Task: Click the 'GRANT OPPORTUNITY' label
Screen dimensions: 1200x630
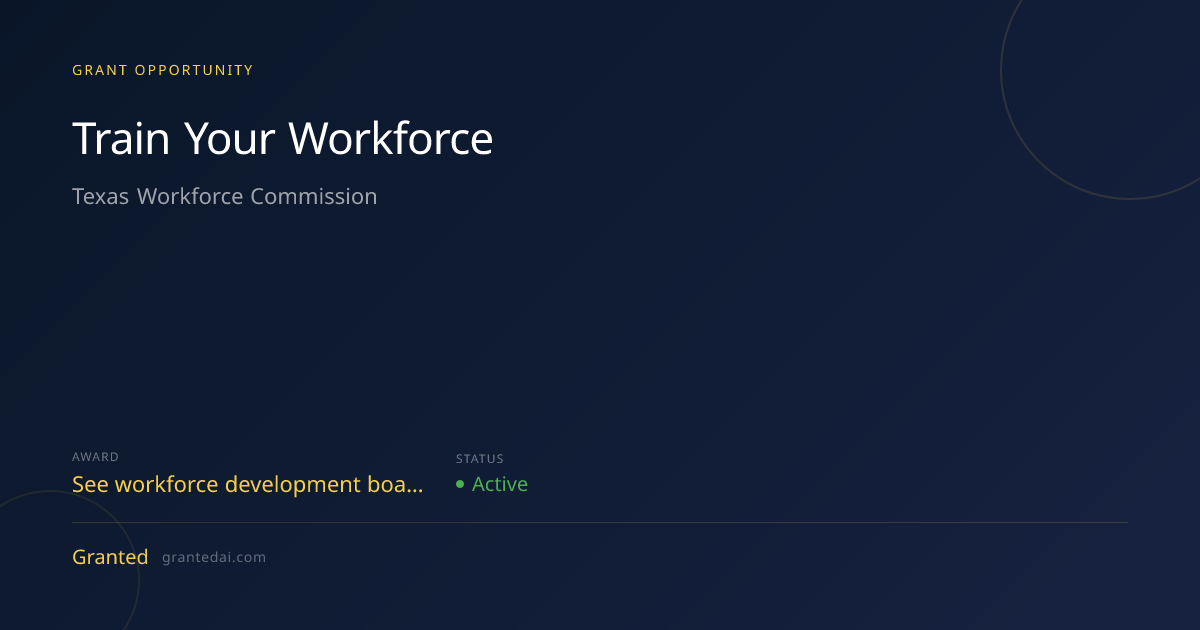Action: tap(163, 70)
